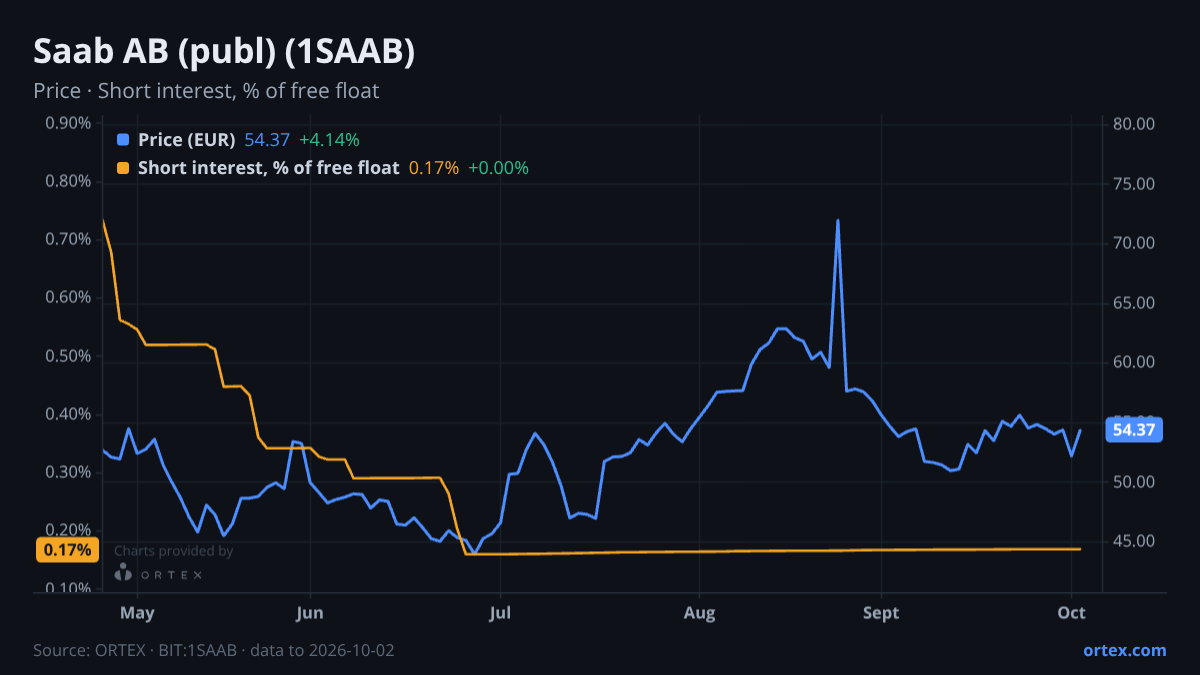1200x675 pixels.
Task: Click the blue 54.37 axis price badge
Action: pyautogui.click(x=1134, y=430)
